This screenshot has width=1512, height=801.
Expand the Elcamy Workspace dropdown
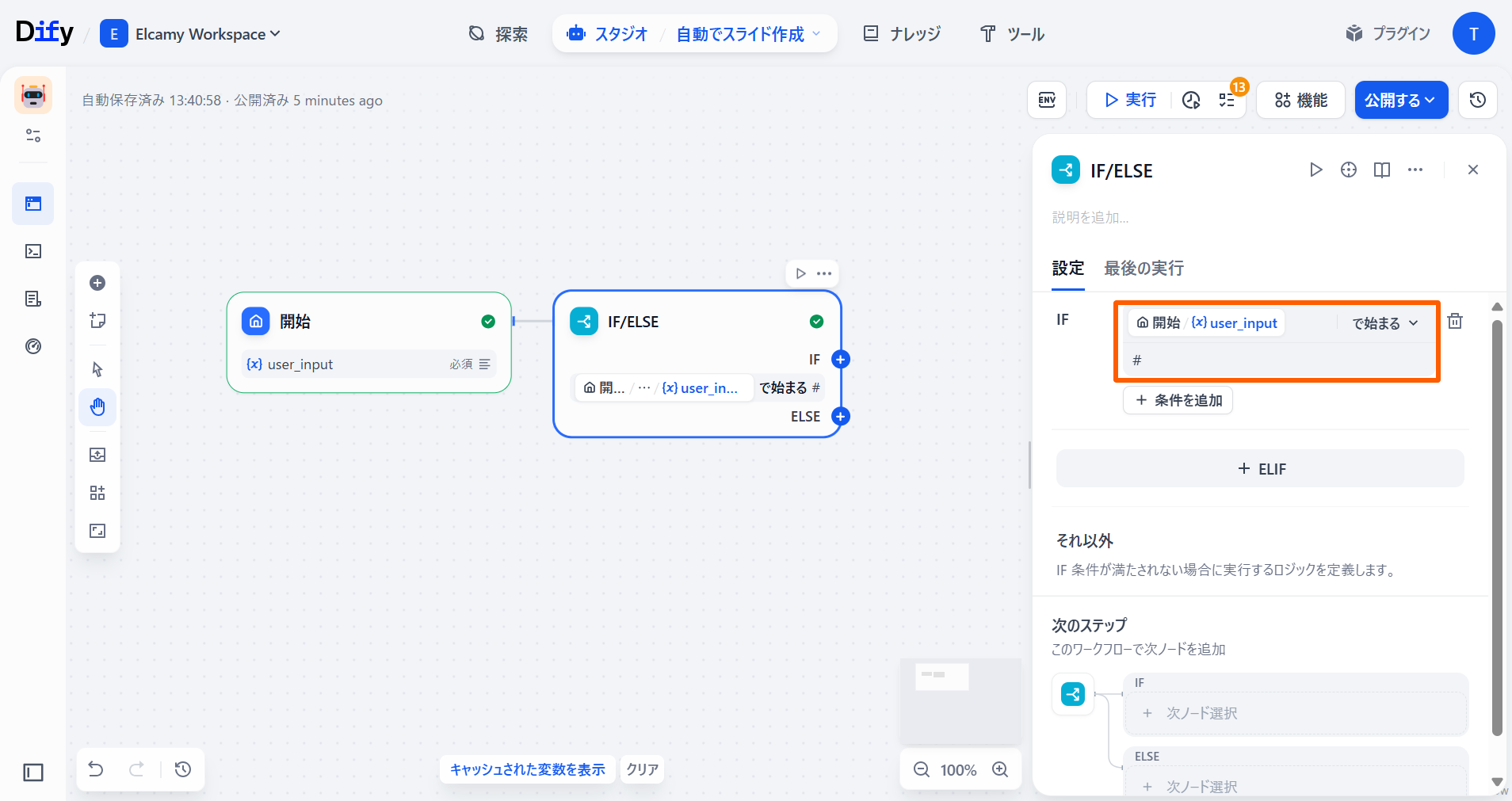point(208,34)
